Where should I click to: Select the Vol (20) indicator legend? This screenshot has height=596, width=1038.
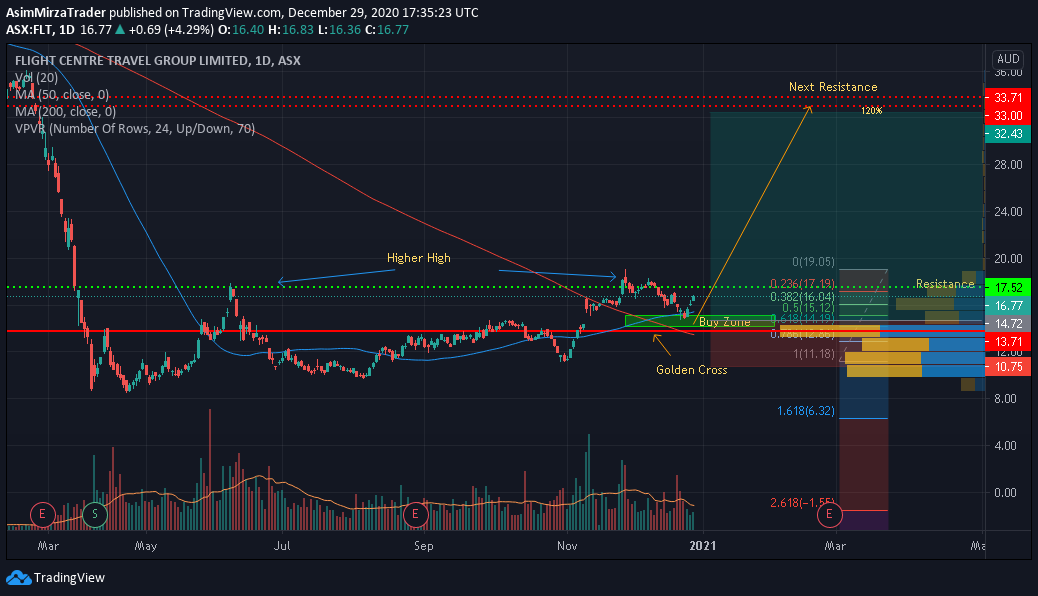(36, 77)
